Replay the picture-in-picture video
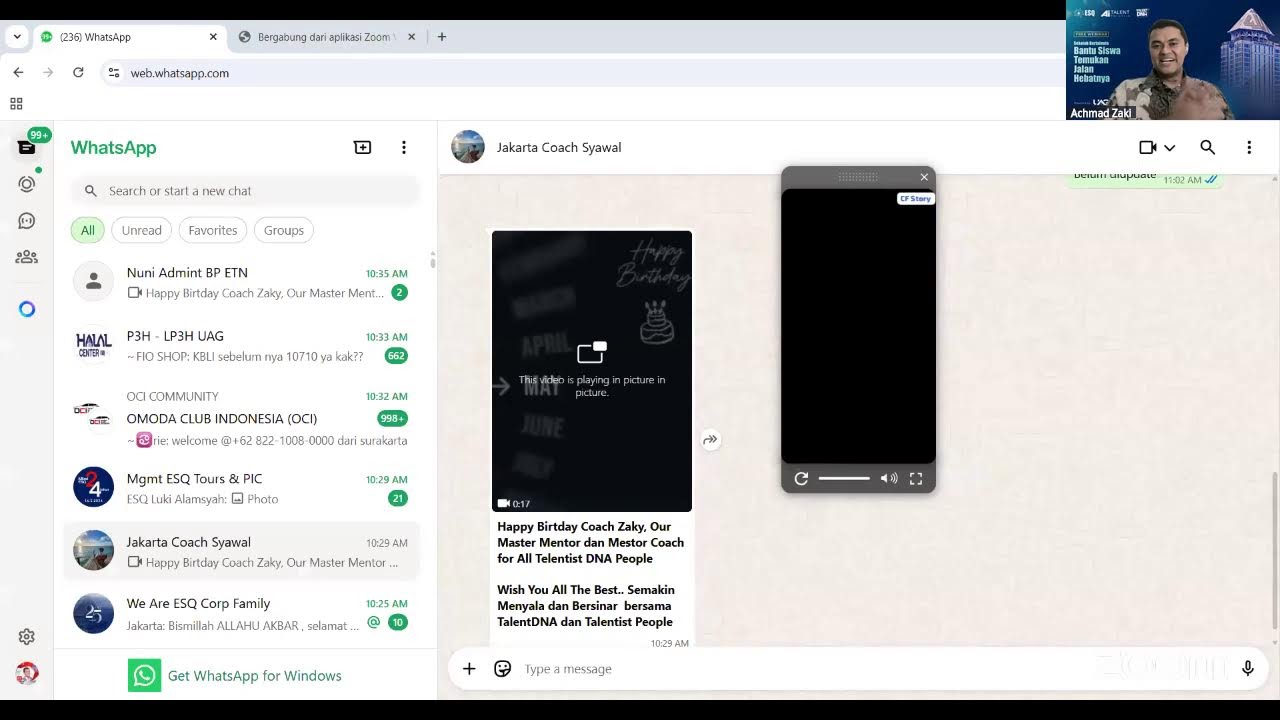 click(x=801, y=479)
